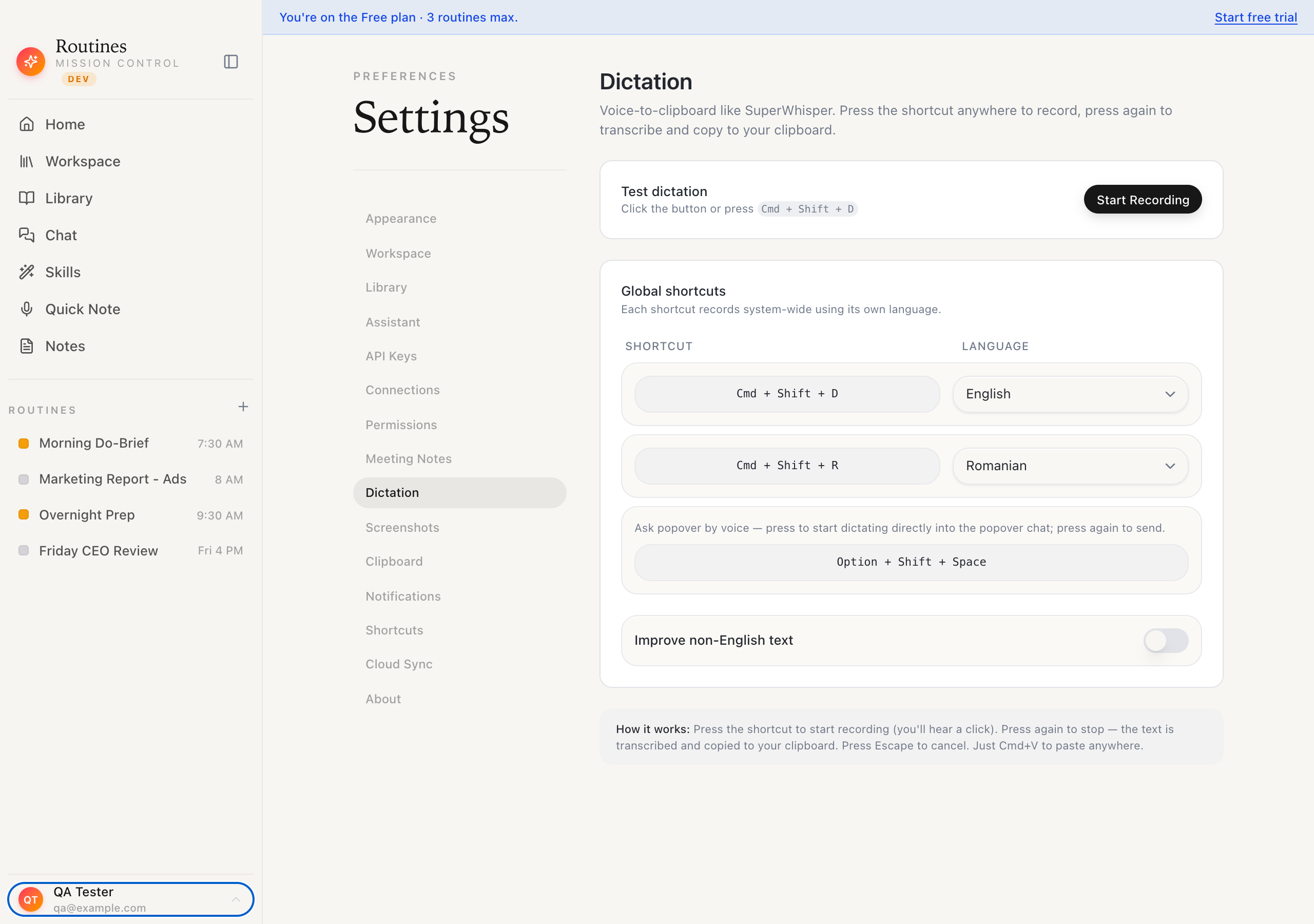Add a new routine with plus icon
The width and height of the screenshot is (1314, 924).
(x=243, y=407)
